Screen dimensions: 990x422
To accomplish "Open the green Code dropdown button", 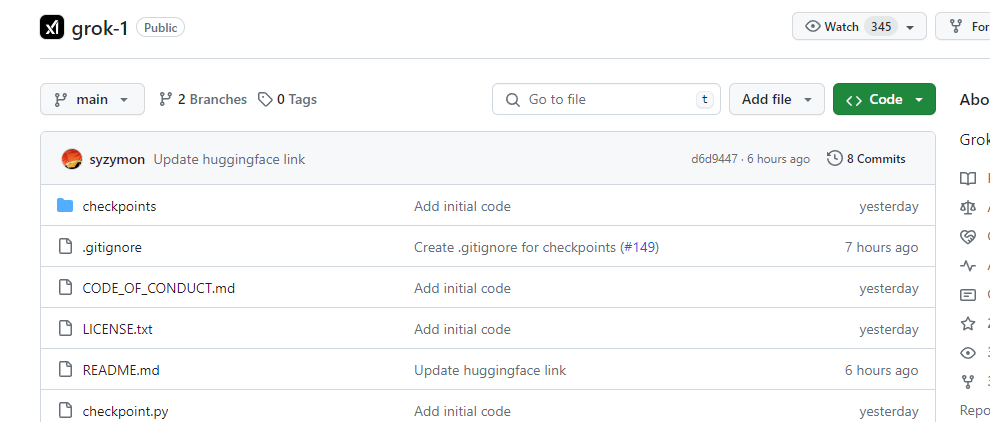I will (x=884, y=99).
